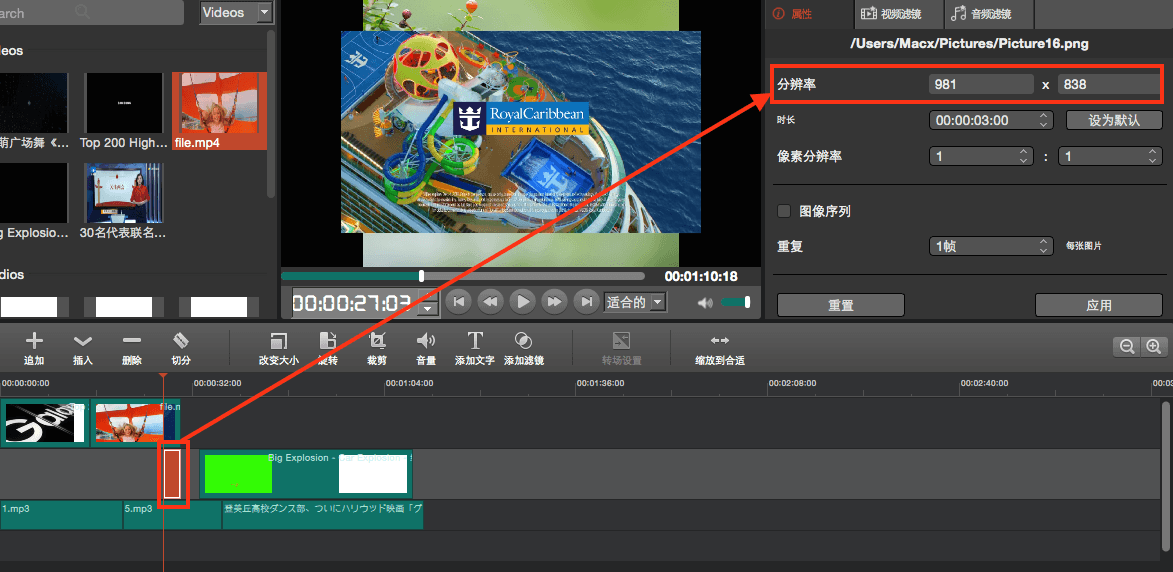Rewind the preview playback
Viewport: 1173px width, 572px height.
pos(491,302)
